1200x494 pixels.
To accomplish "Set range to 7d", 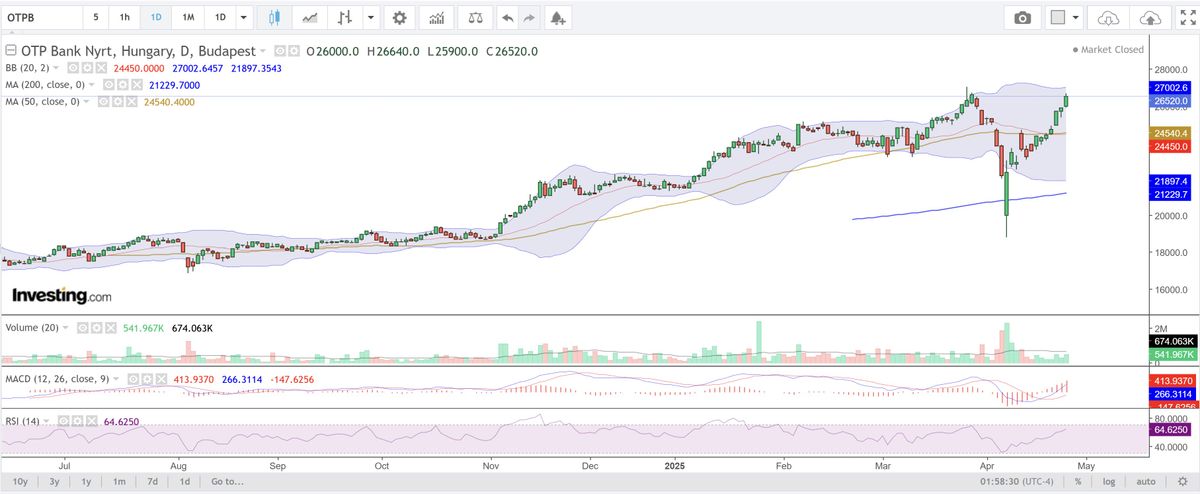I will point(151,482).
